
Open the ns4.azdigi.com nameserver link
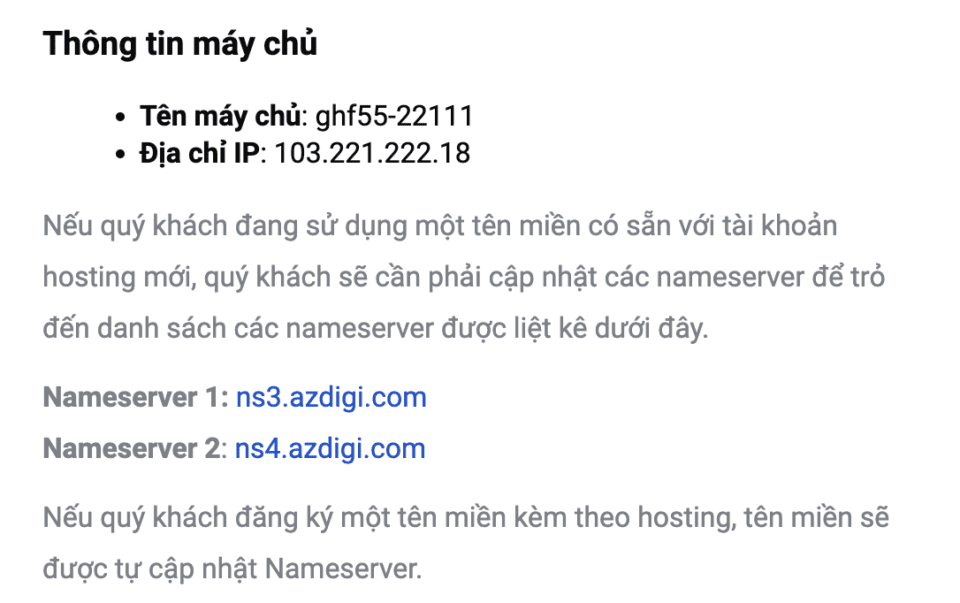(x=330, y=449)
